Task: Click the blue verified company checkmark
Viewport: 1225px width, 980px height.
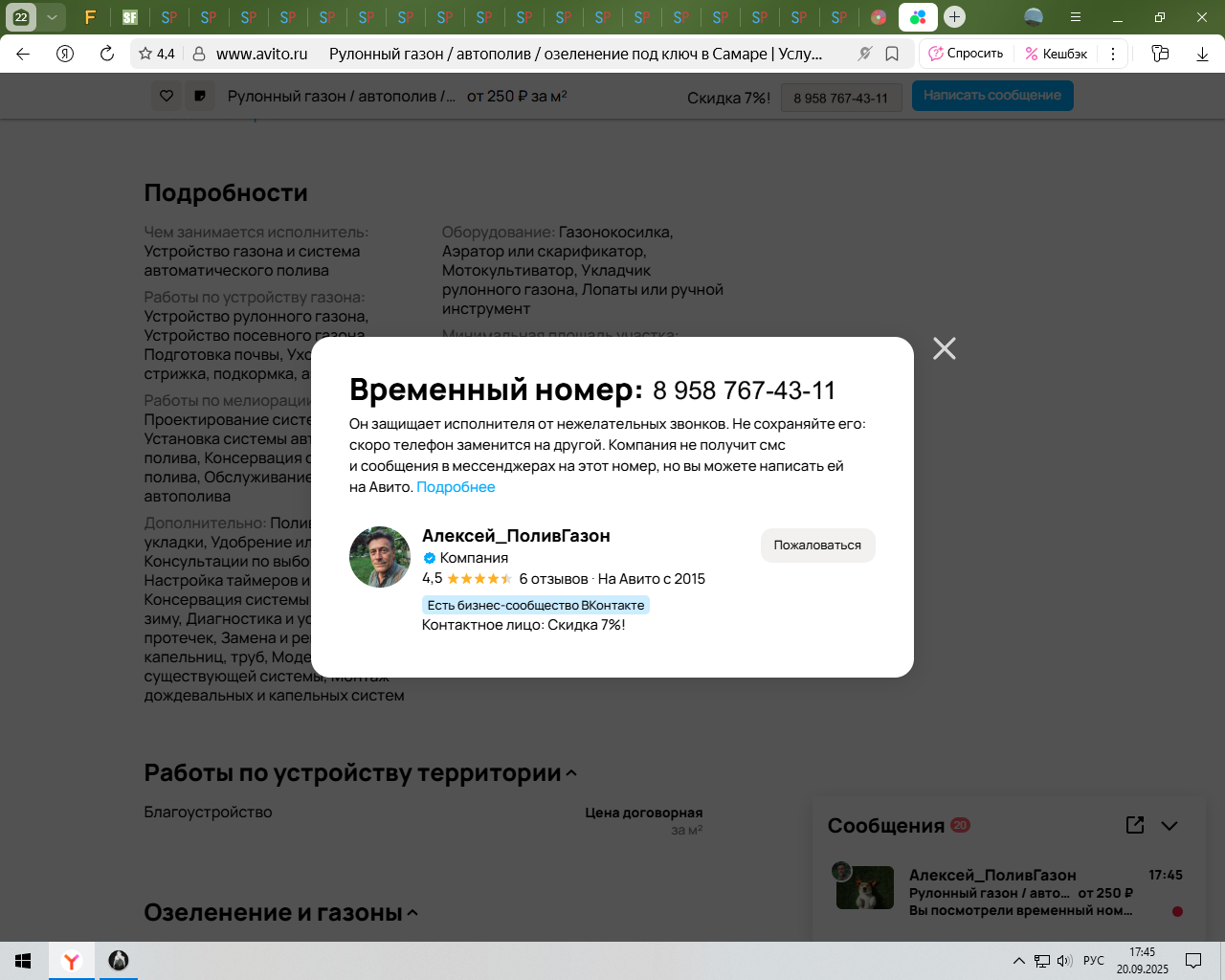Action: [430, 558]
